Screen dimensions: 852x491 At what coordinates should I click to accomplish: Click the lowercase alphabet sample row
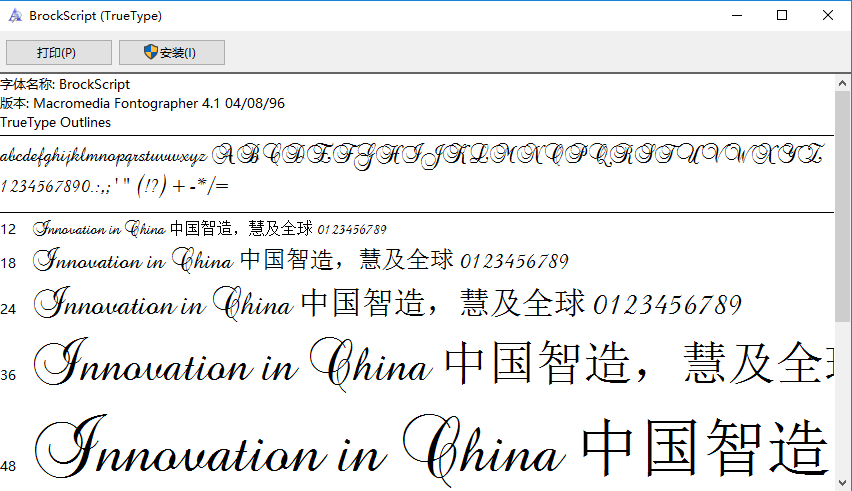(104, 156)
